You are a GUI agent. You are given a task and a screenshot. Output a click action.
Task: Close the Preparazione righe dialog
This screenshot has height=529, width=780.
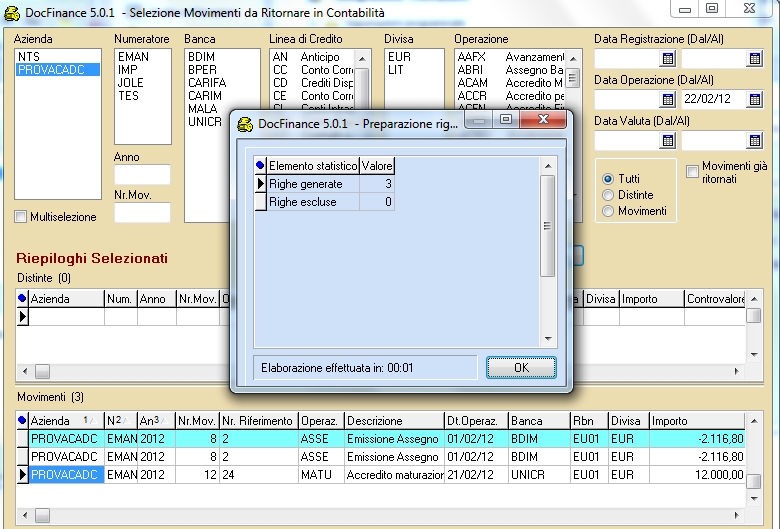coord(545,120)
